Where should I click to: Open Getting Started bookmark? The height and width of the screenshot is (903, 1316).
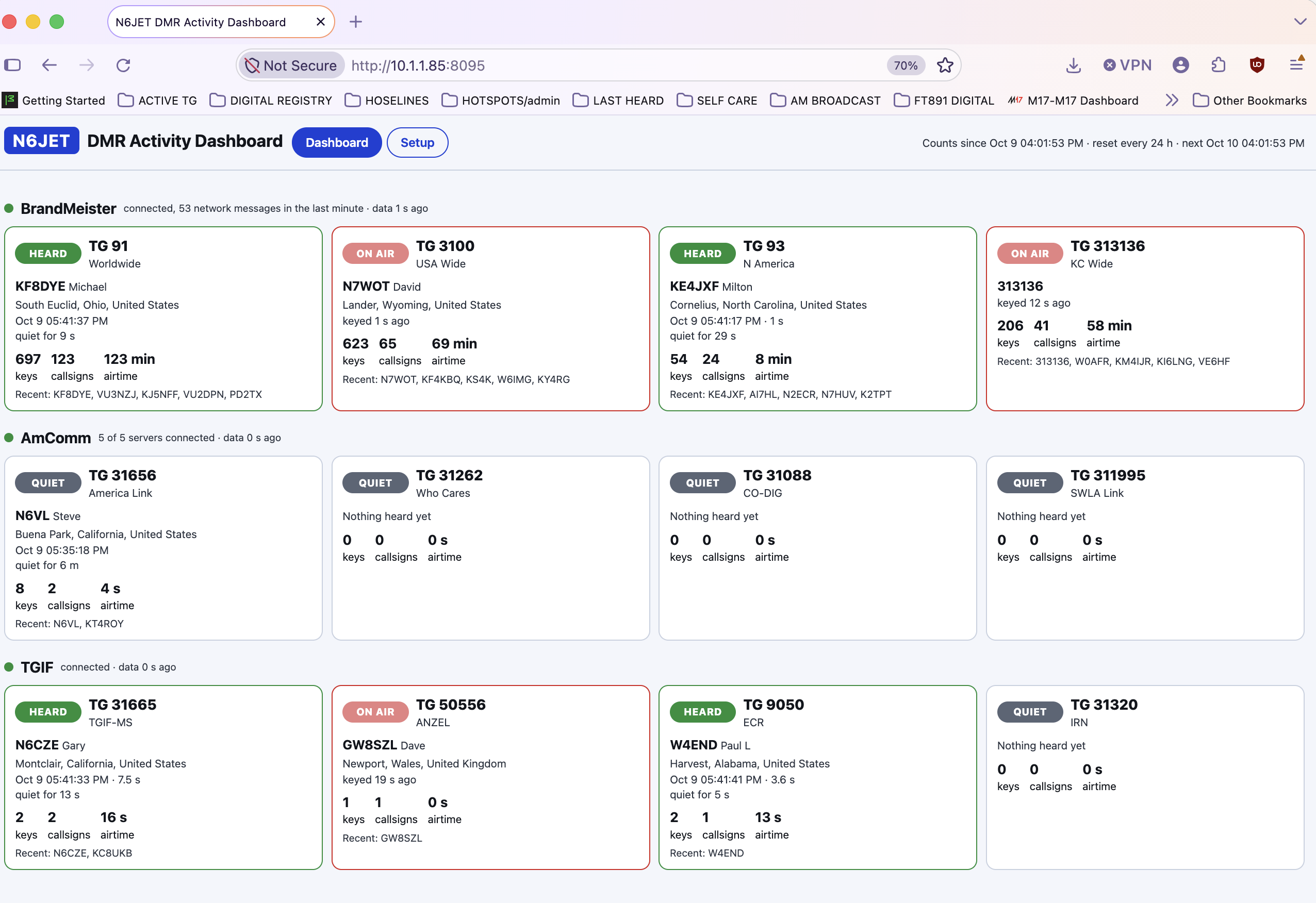point(54,101)
